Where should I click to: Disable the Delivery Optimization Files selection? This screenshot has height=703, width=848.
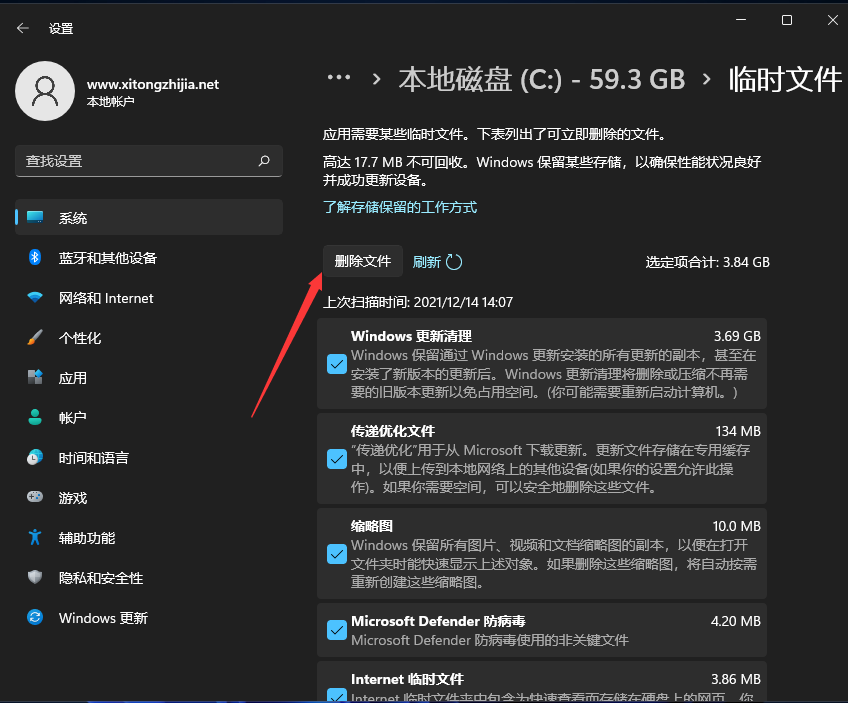tap(337, 459)
